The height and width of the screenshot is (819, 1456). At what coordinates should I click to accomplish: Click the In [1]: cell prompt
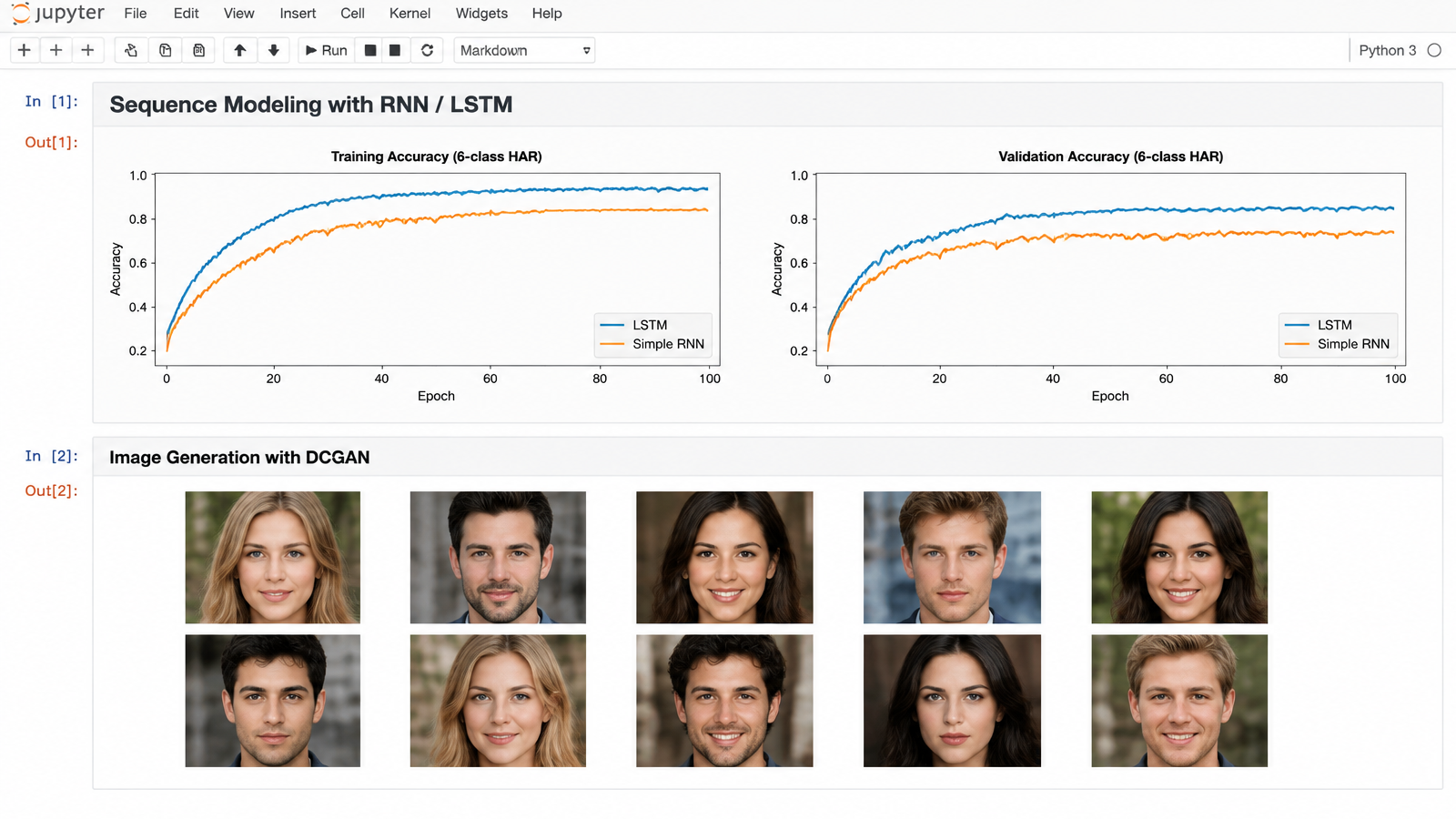[51, 101]
